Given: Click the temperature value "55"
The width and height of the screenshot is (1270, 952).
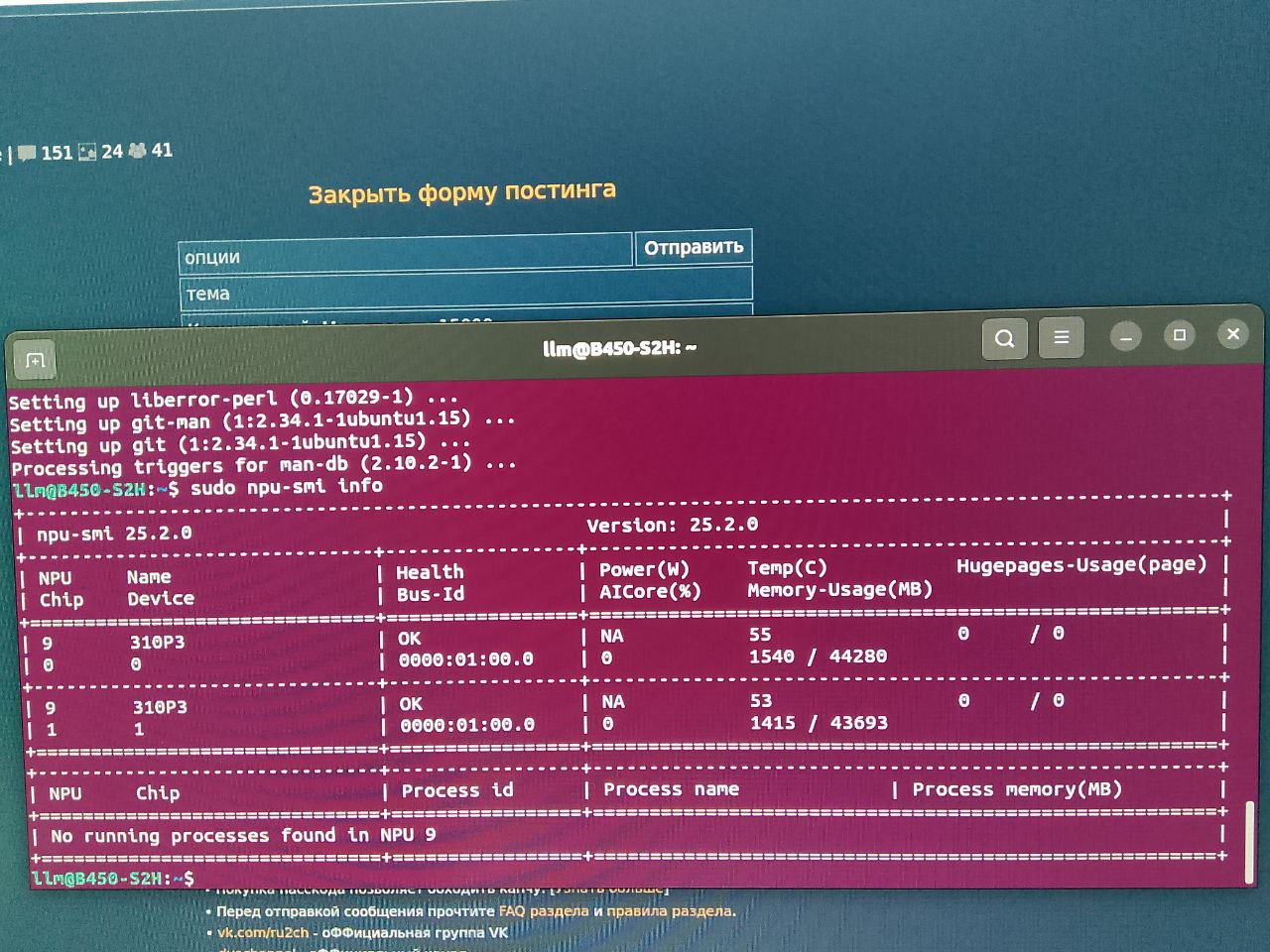Looking at the screenshot, I should (760, 635).
